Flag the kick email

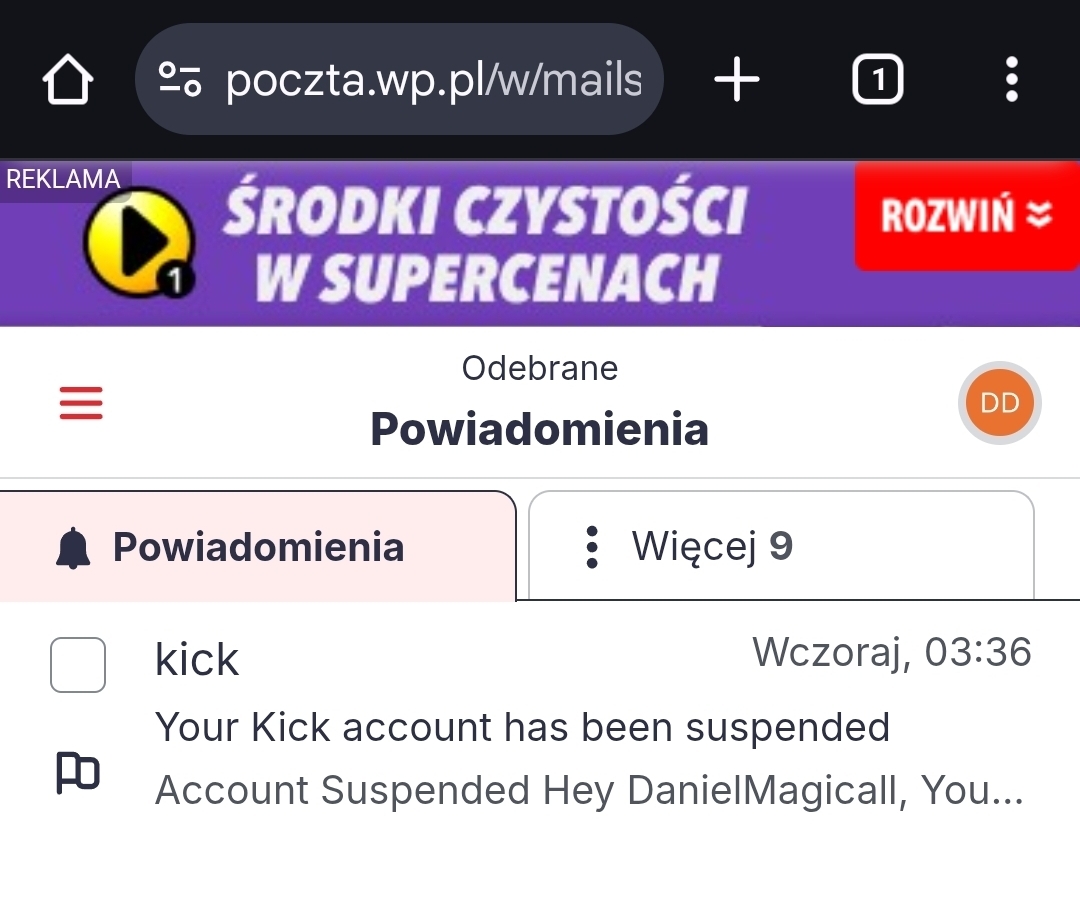(77, 773)
